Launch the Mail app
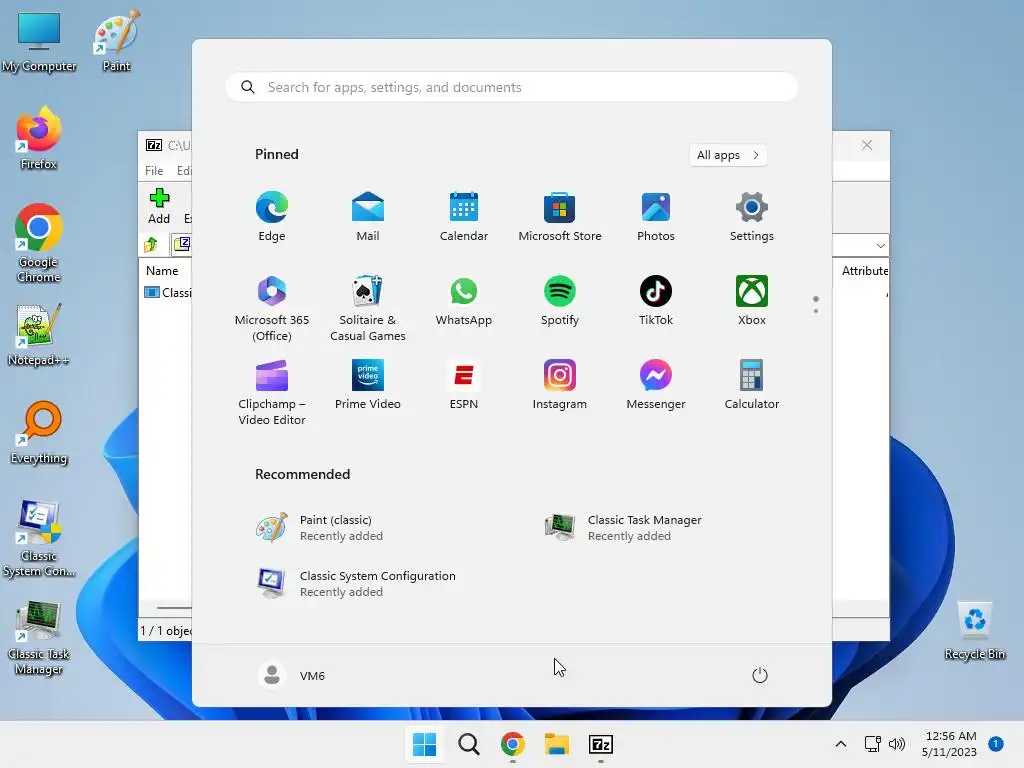The width and height of the screenshot is (1024, 768). [x=368, y=217]
